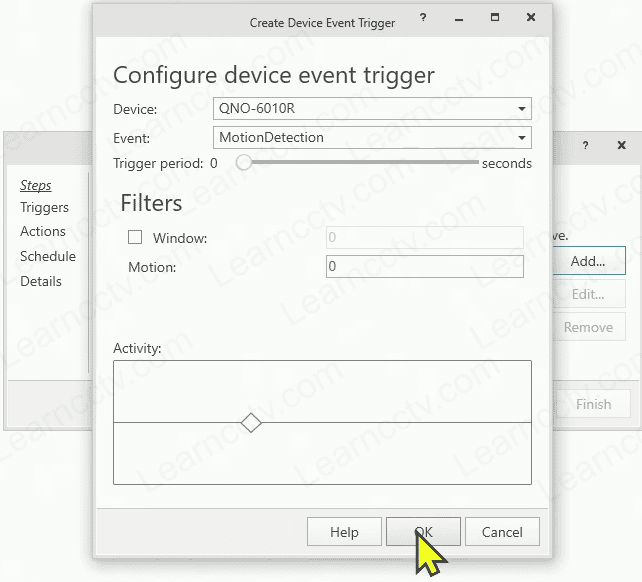
Task: Click the Motion filter input field
Action: 425,266
